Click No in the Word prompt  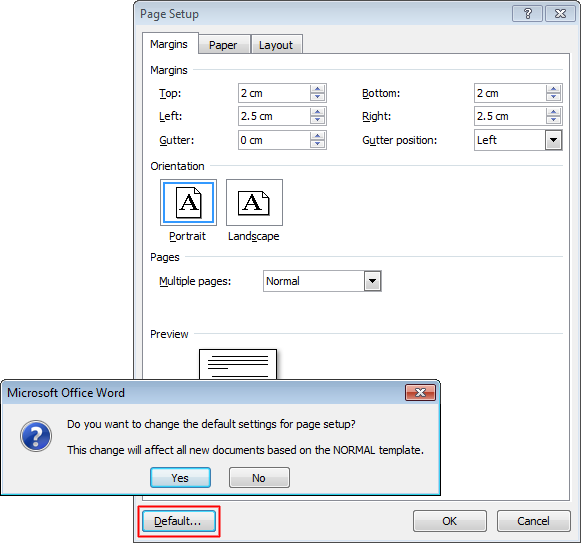coord(259,478)
